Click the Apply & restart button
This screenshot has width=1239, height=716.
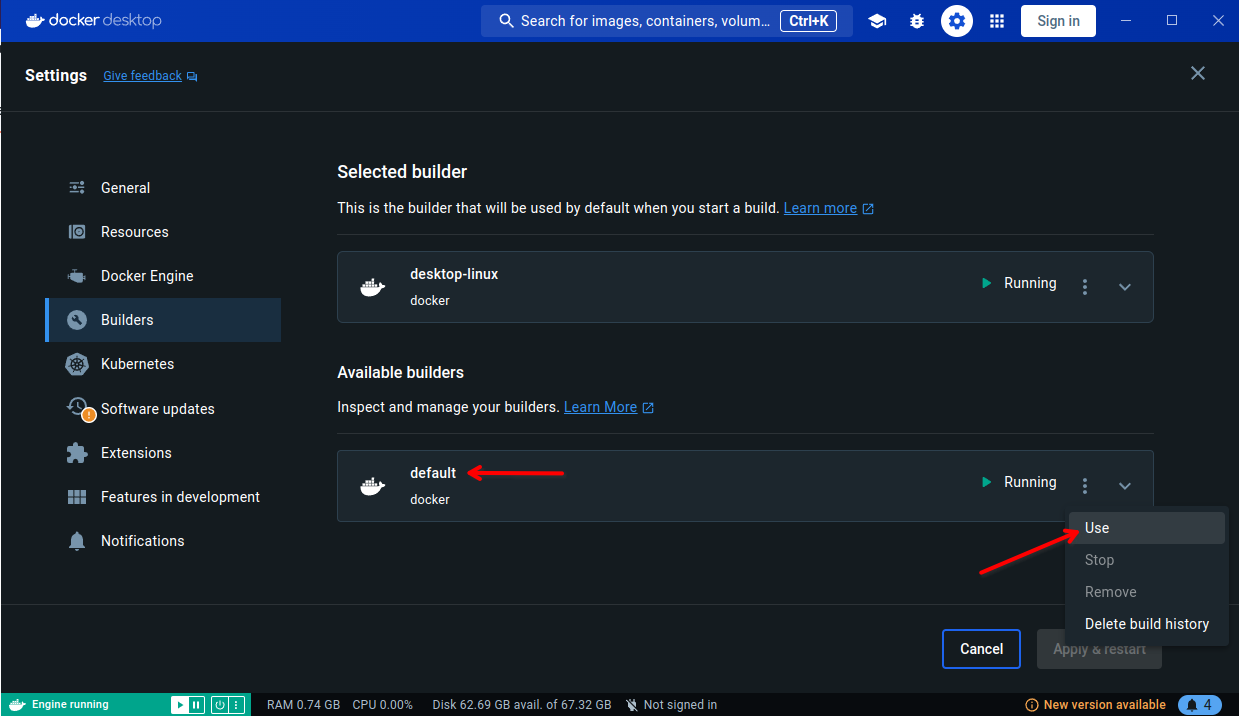click(x=1099, y=649)
